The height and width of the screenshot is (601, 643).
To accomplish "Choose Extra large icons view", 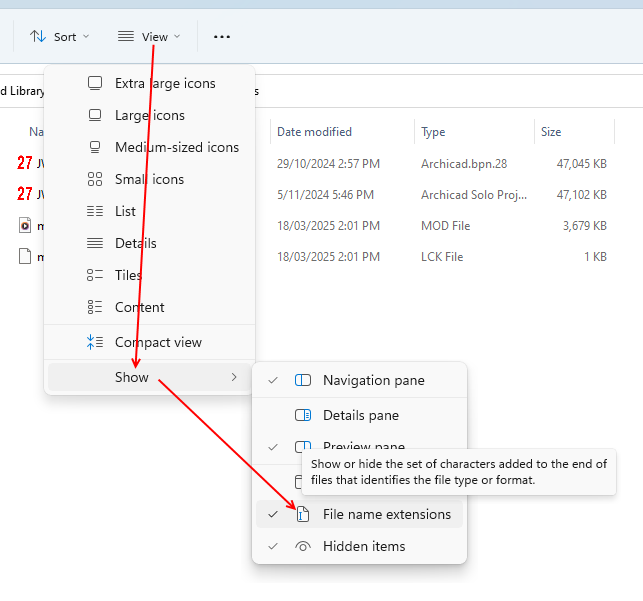I will coord(149,83).
